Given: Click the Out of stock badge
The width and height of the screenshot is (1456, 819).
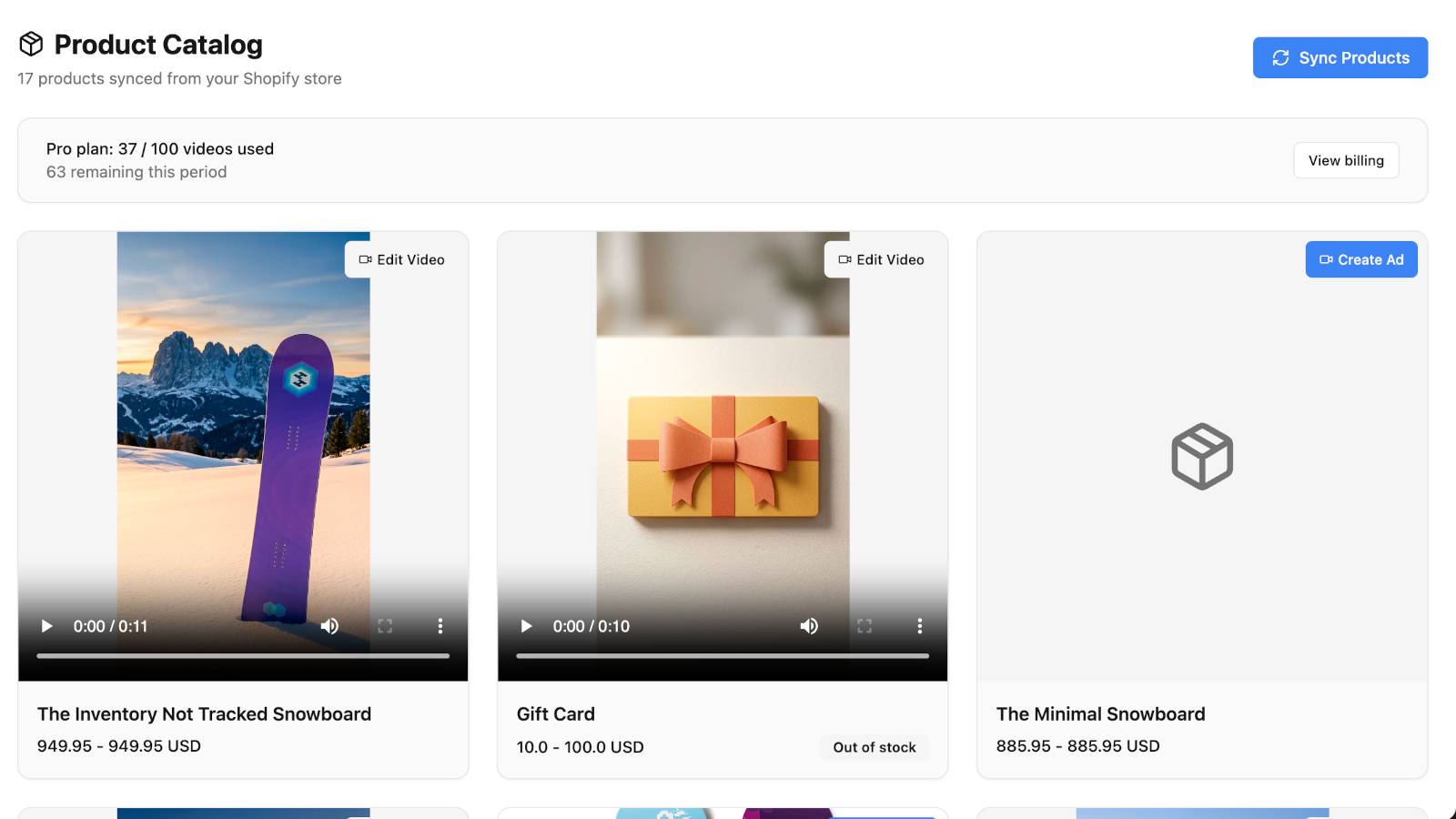Looking at the screenshot, I should pos(874,747).
